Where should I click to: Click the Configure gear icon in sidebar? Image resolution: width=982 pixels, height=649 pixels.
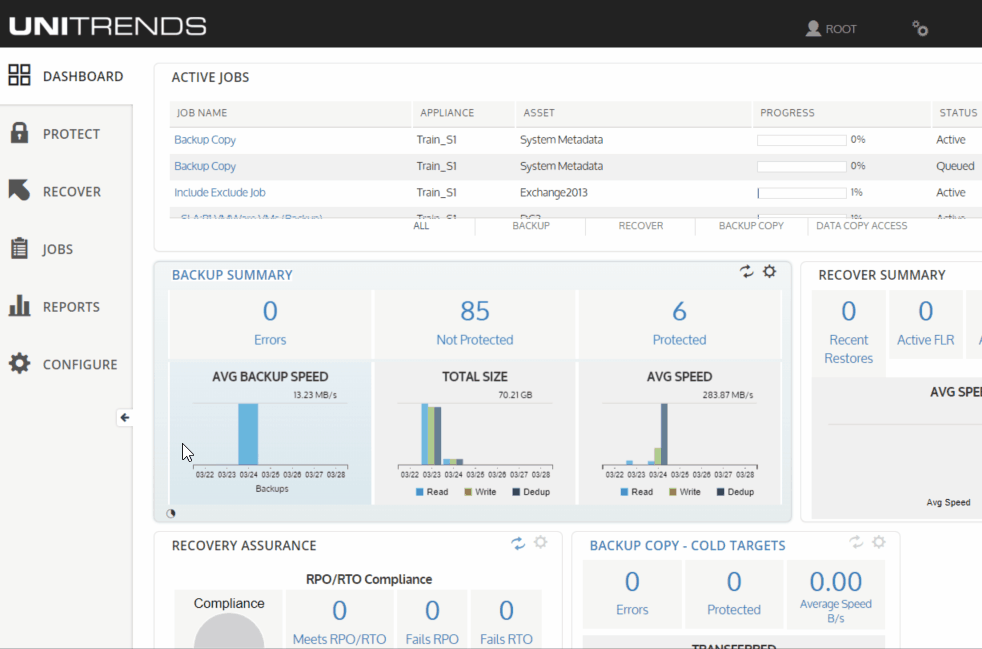(19, 363)
